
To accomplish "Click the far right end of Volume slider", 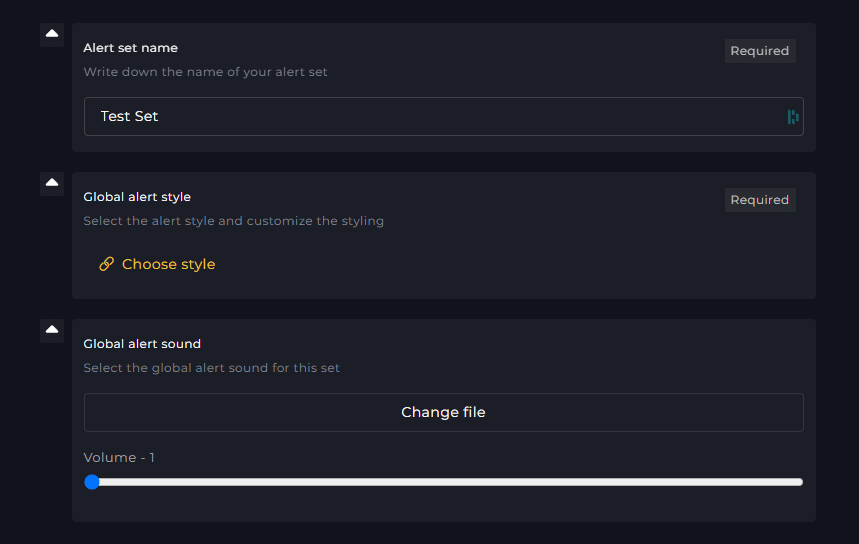I will click(x=800, y=482).
